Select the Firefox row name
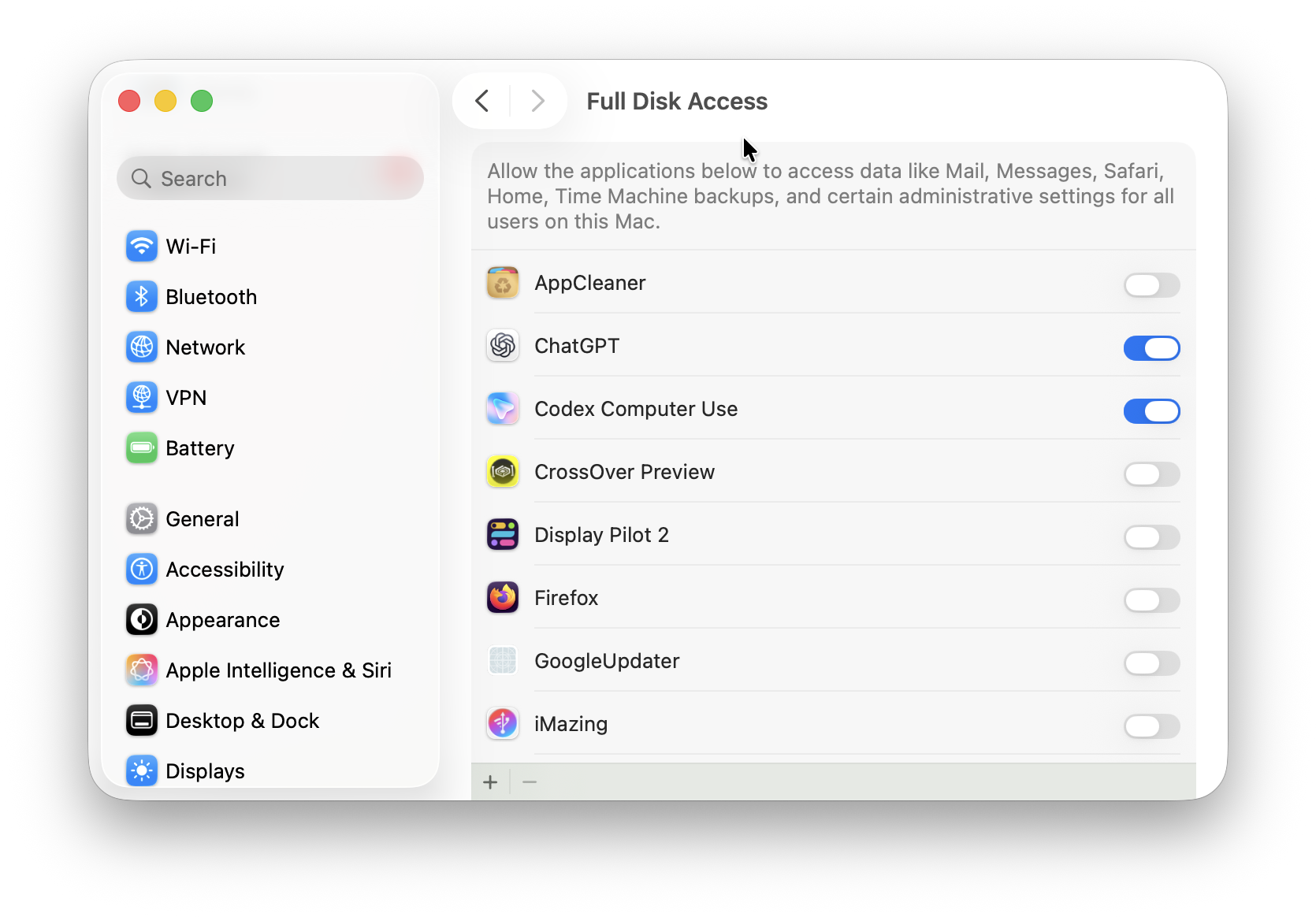Viewport: 1316px width, 917px height. pos(567,598)
